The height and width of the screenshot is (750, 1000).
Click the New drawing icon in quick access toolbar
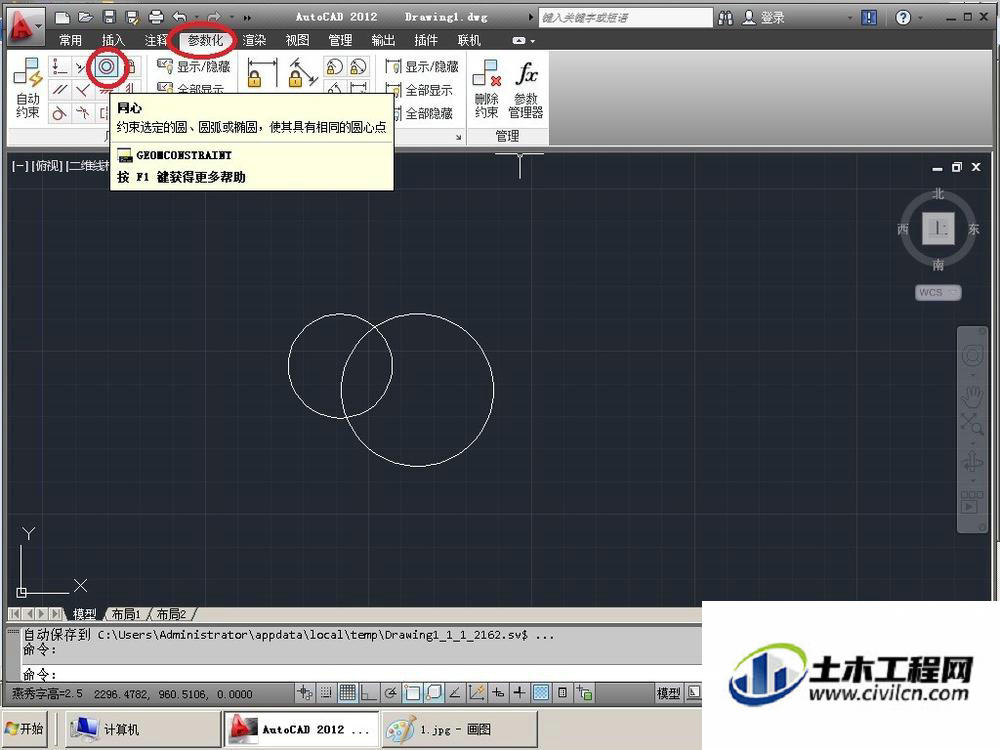point(62,17)
